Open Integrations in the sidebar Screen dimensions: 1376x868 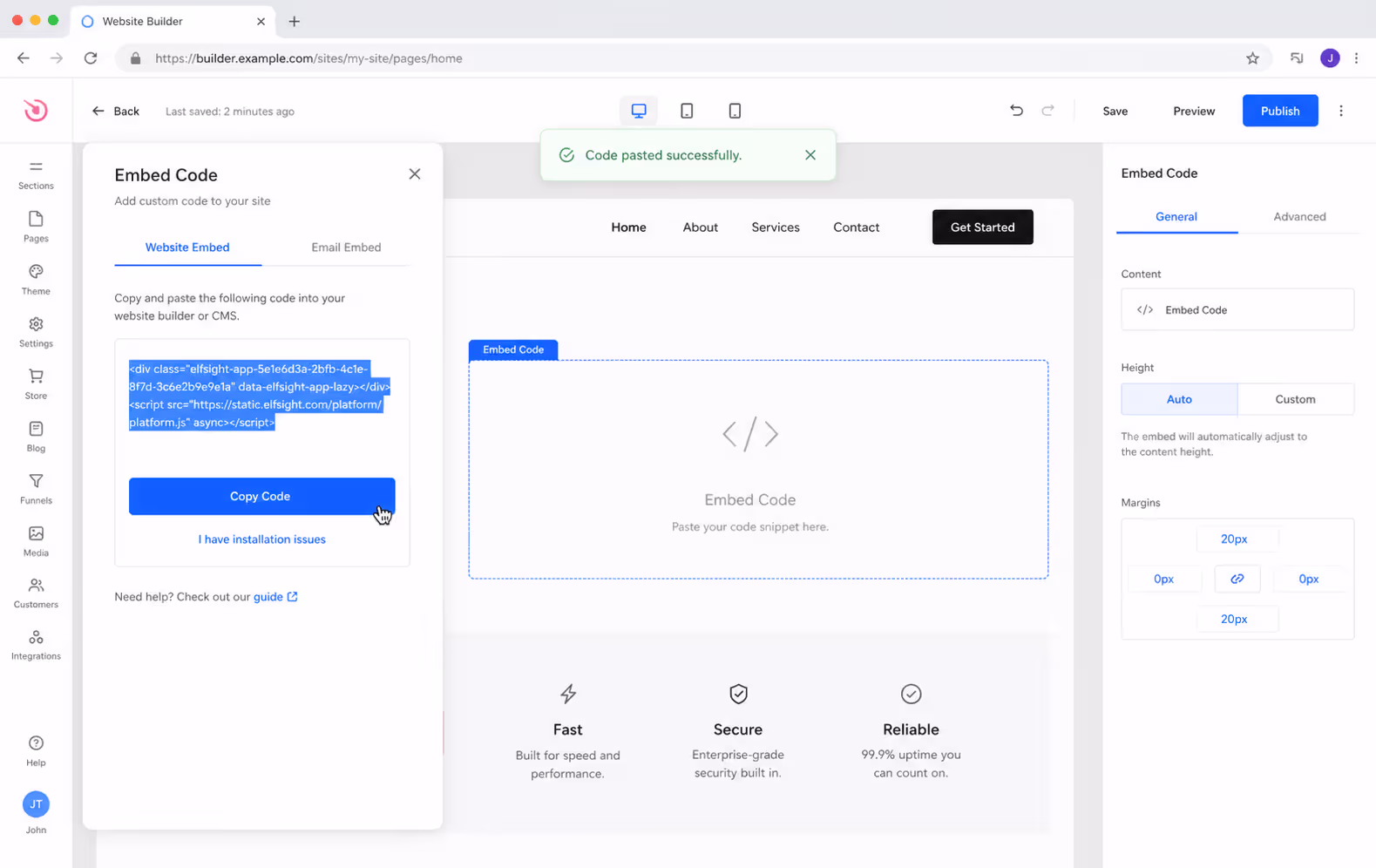click(x=36, y=645)
